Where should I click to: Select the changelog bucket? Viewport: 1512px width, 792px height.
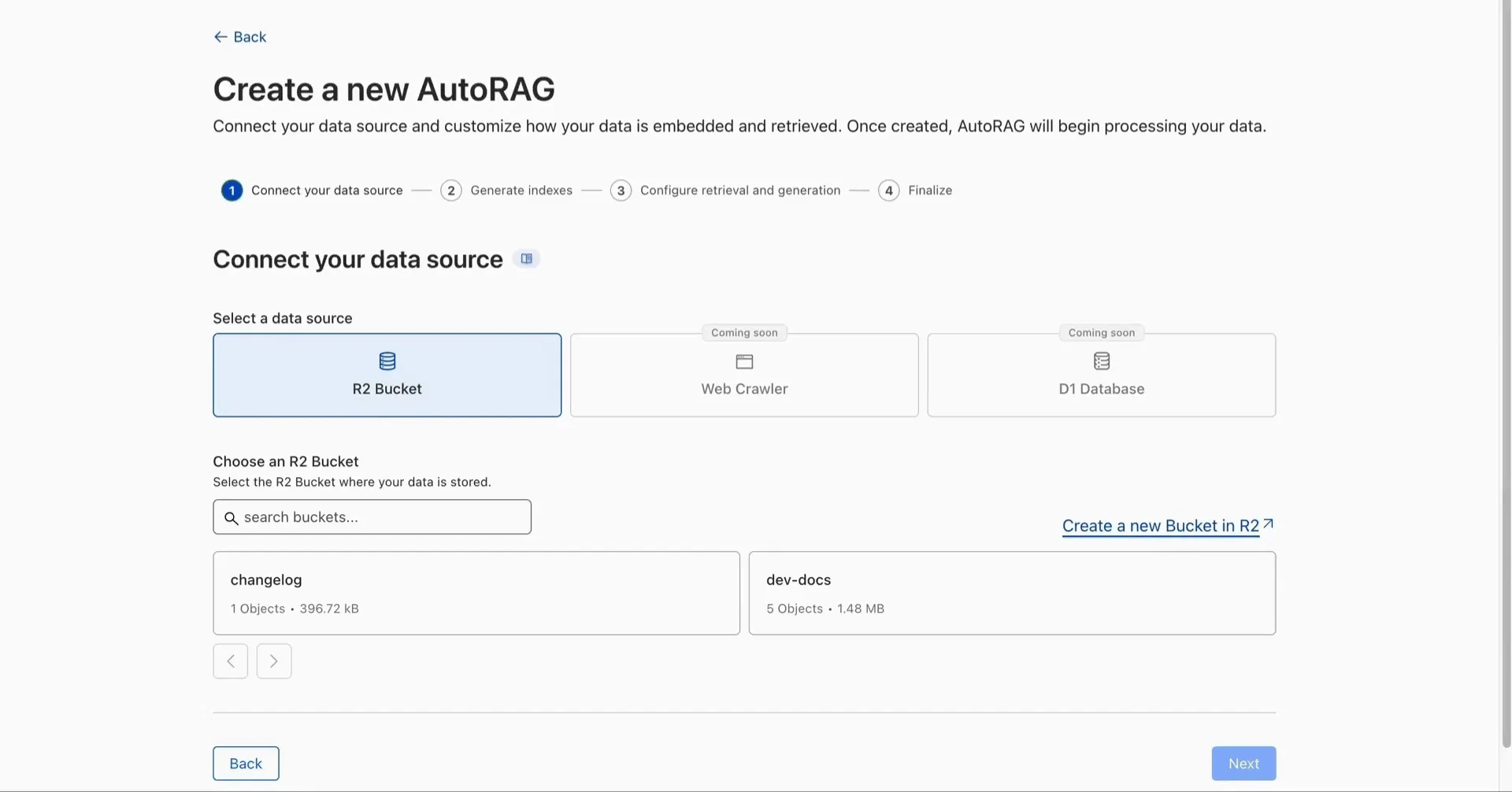click(476, 593)
